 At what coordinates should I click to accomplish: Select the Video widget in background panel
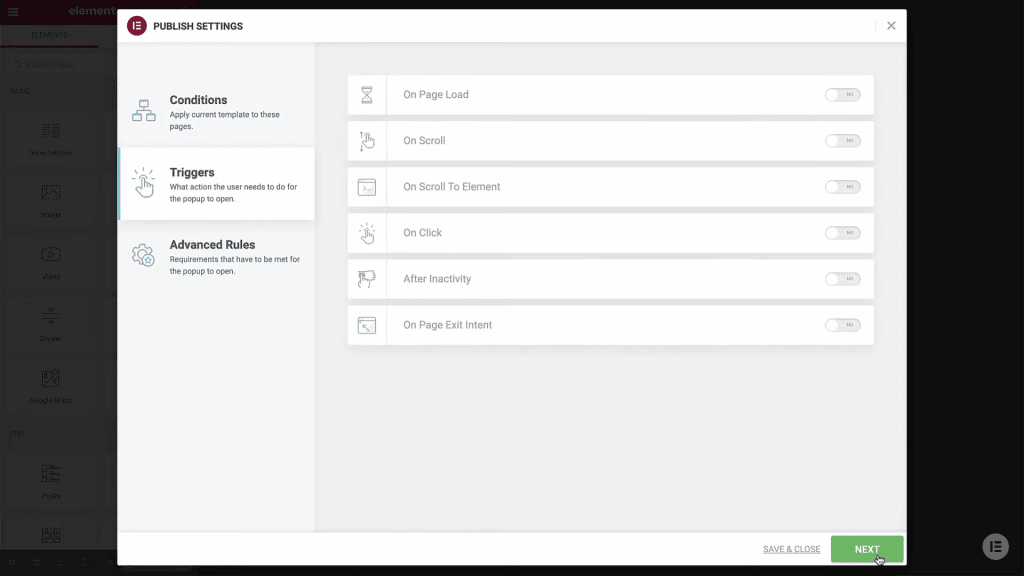(x=51, y=261)
